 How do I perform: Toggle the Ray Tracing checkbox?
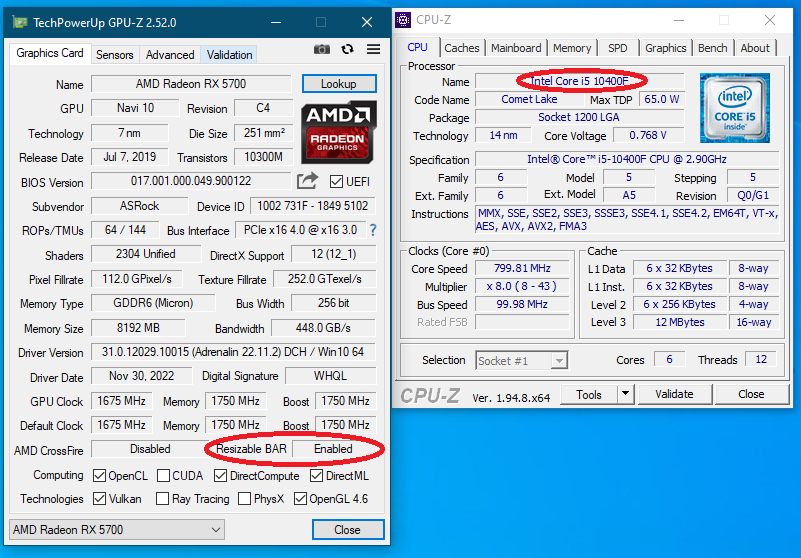(x=162, y=499)
